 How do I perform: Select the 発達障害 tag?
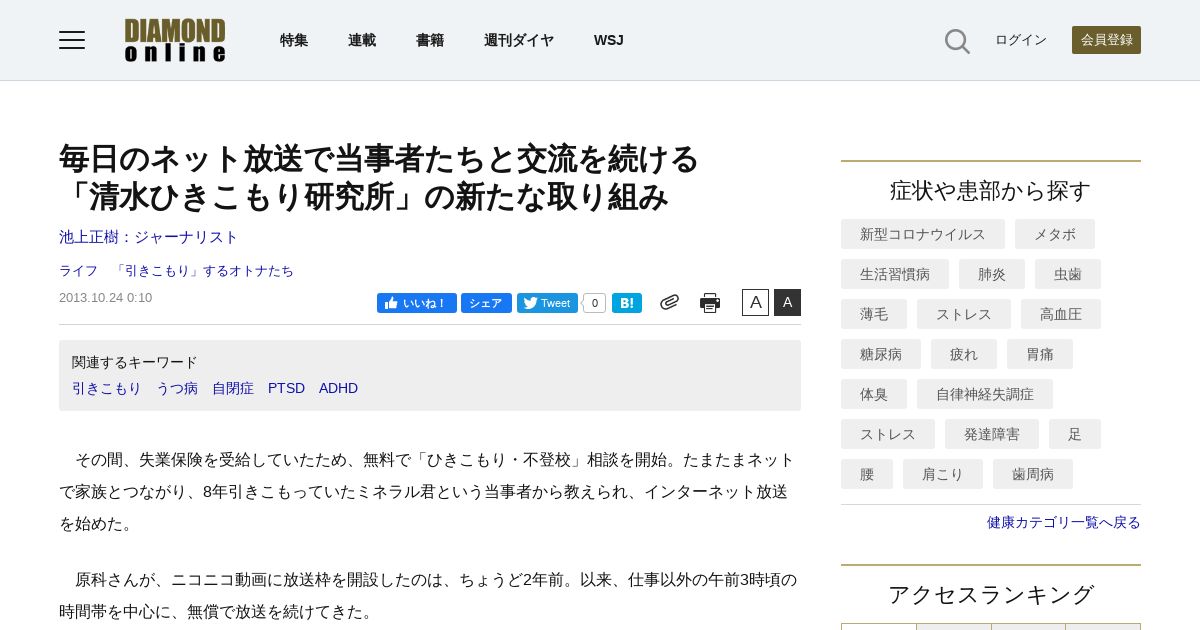pos(992,434)
